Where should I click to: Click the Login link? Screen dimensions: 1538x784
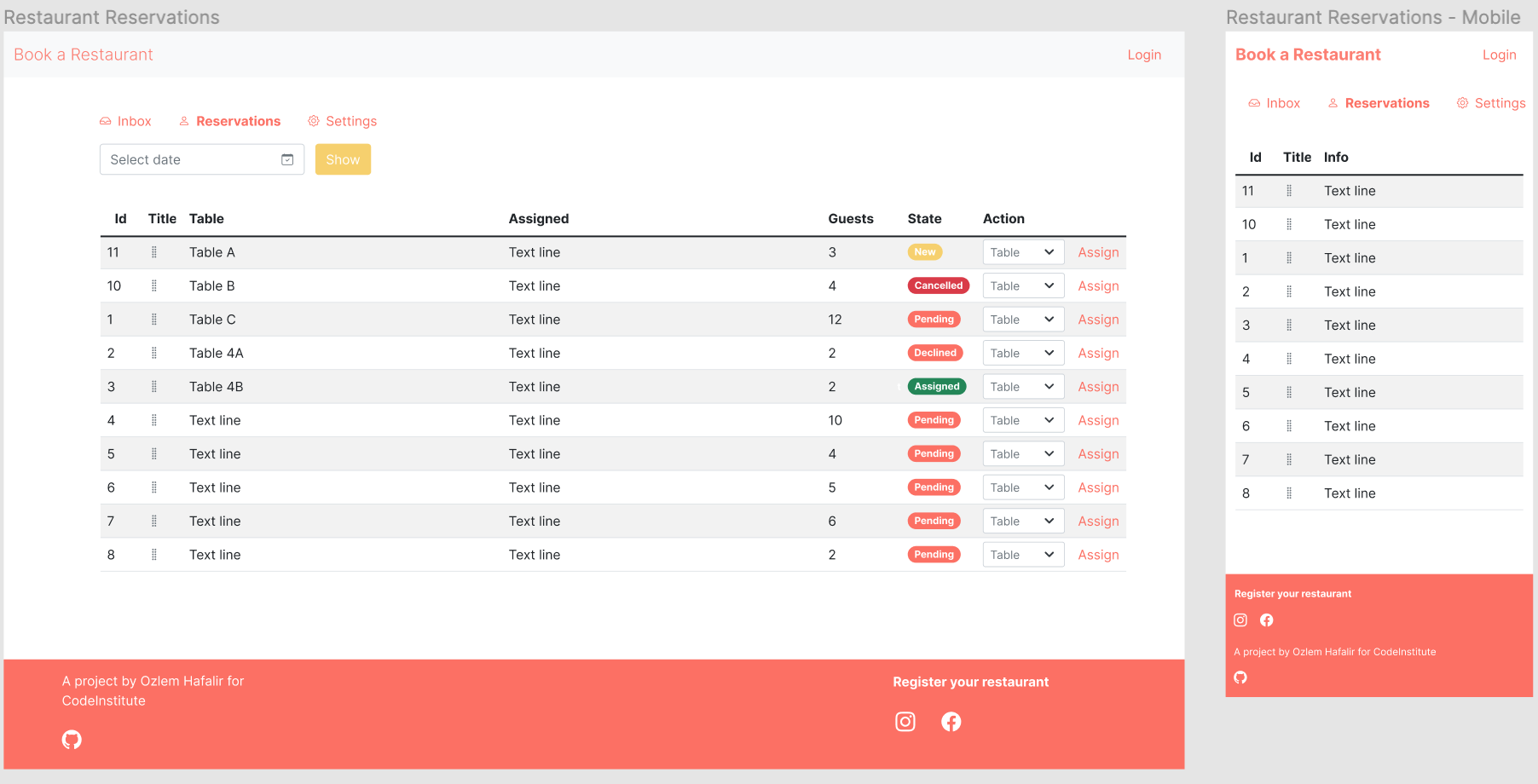tap(1144, 55)
